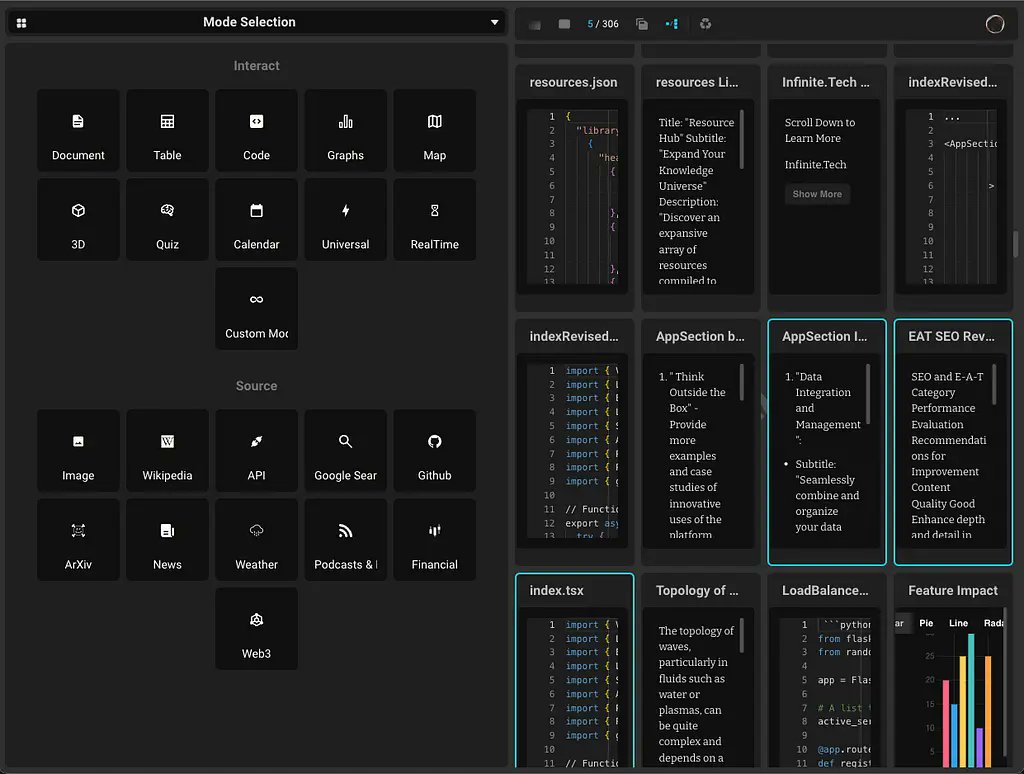Click the Source section heading
1024x774 pixels.
[x=257, y=386]
